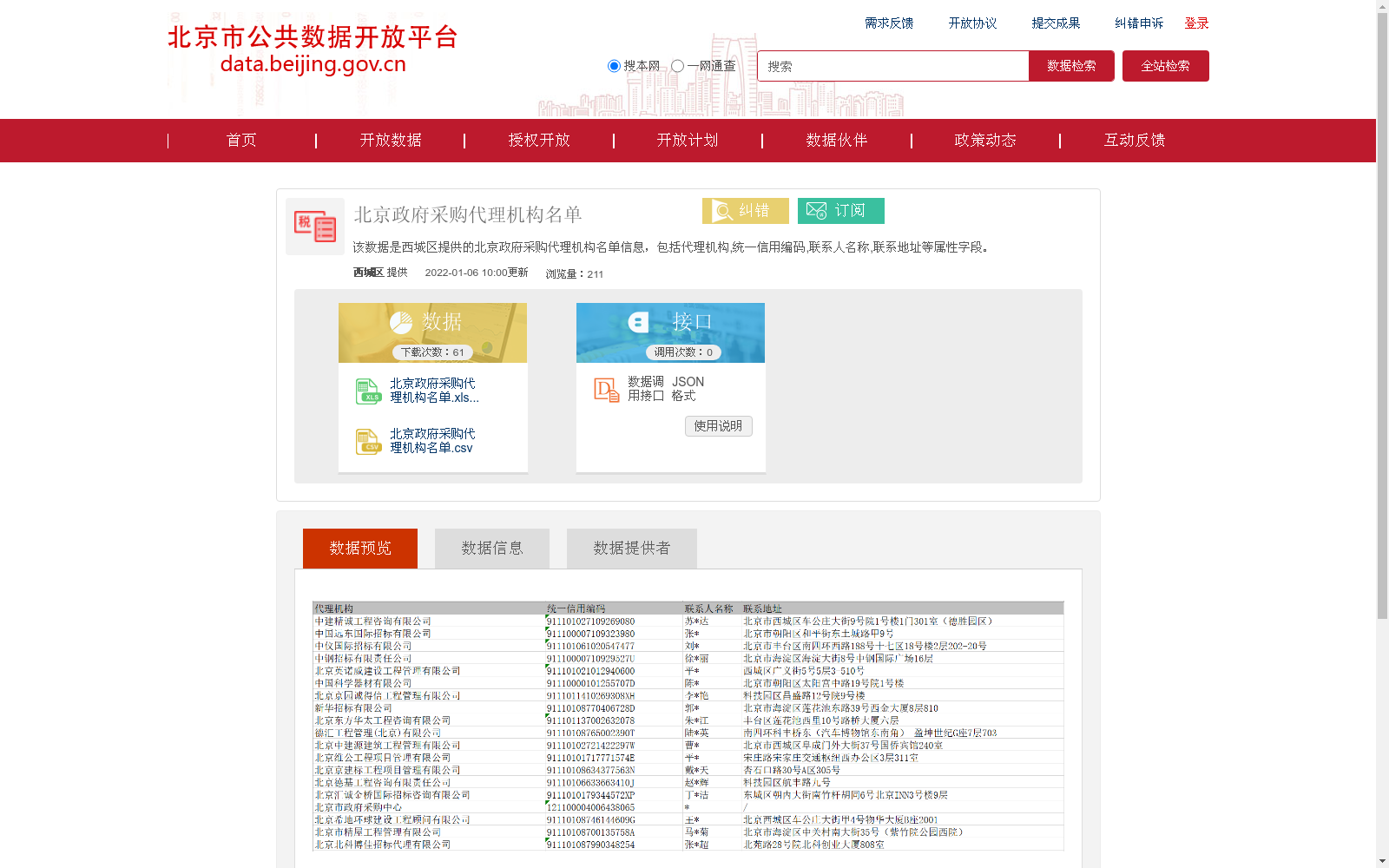
Task: Click the pie chart icon in 数据 card
Action: [401, 323]
